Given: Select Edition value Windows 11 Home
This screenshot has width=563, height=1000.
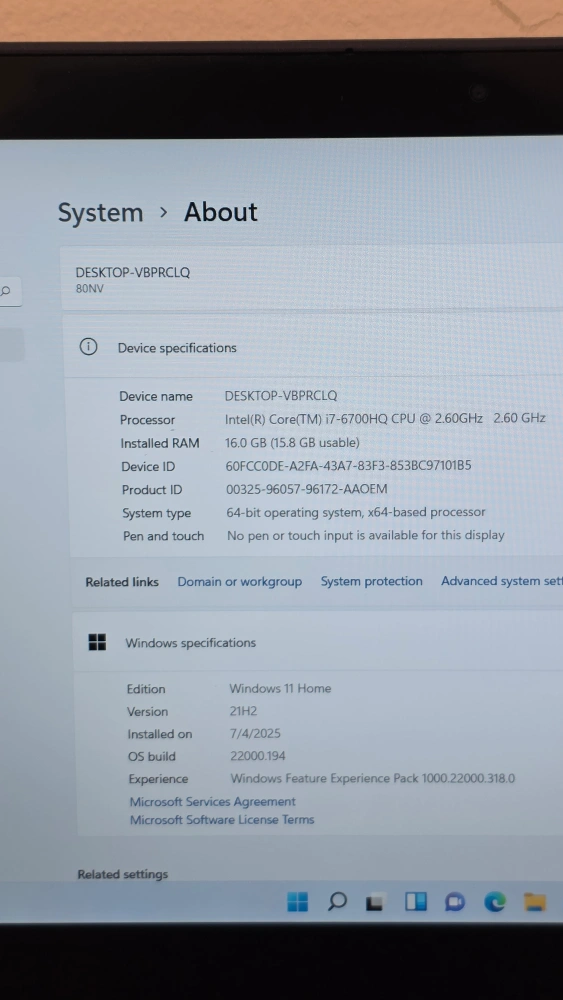Looking at the screenshot, I should point(281,688).
